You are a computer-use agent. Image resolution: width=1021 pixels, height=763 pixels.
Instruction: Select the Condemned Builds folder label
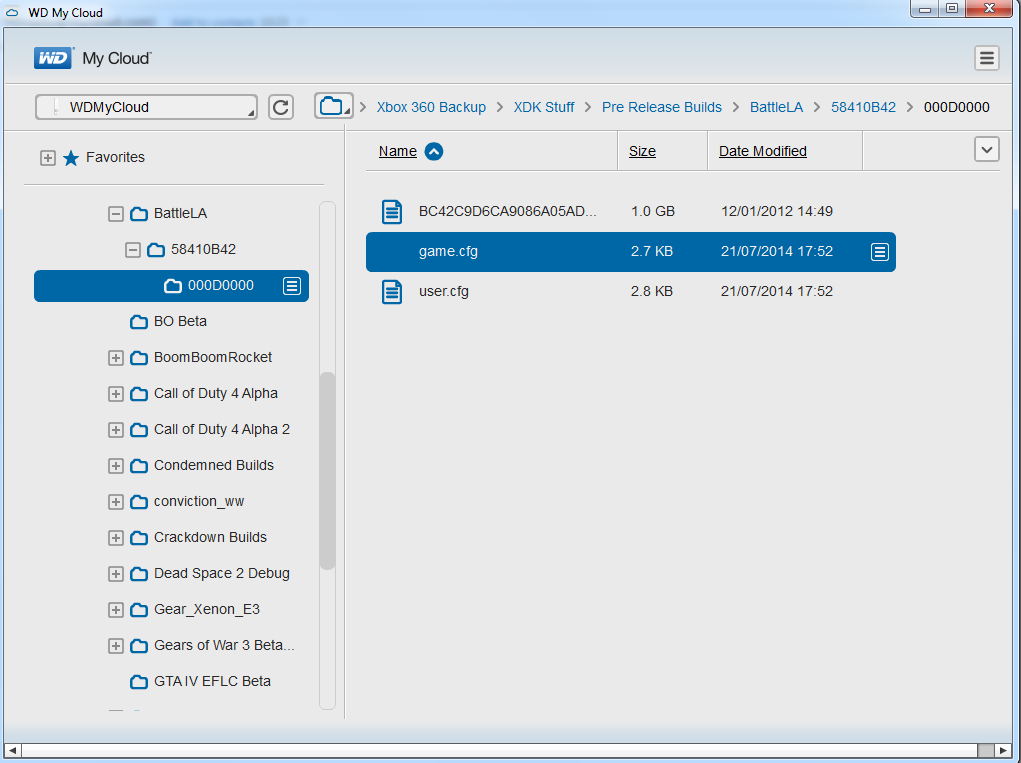[214, 465]
